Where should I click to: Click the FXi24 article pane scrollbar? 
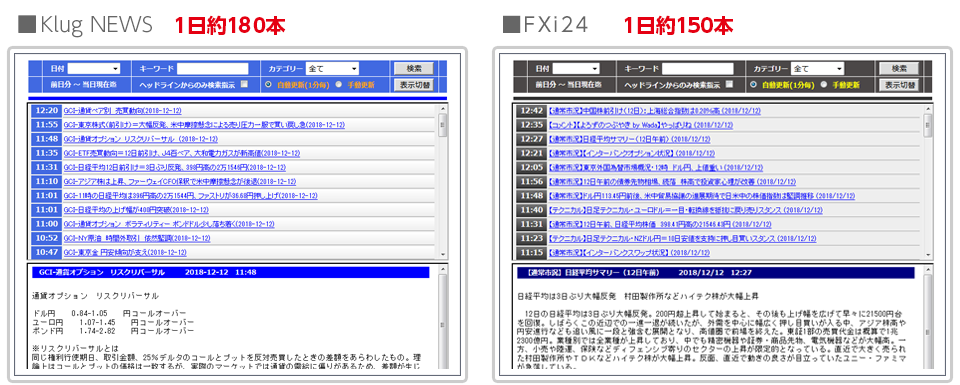[928, 317]
